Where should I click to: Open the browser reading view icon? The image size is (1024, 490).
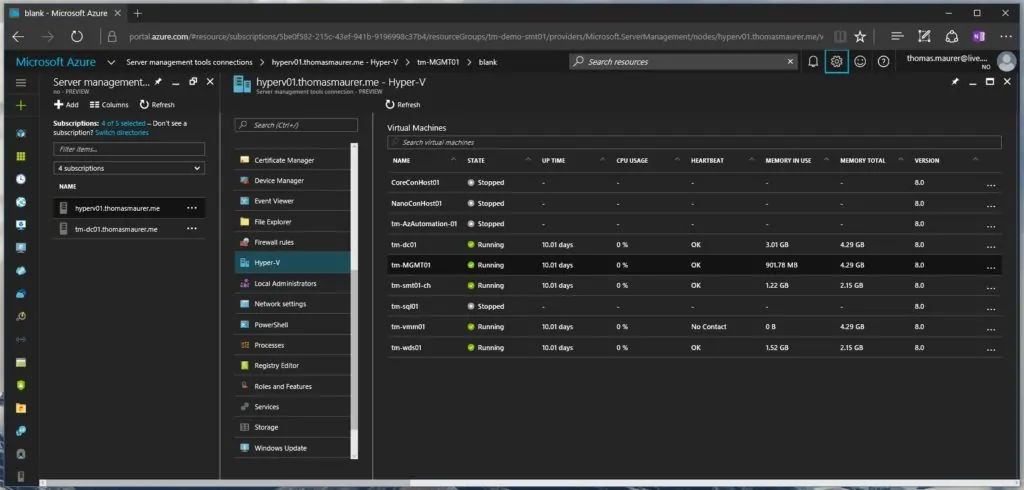click(840, 37)
